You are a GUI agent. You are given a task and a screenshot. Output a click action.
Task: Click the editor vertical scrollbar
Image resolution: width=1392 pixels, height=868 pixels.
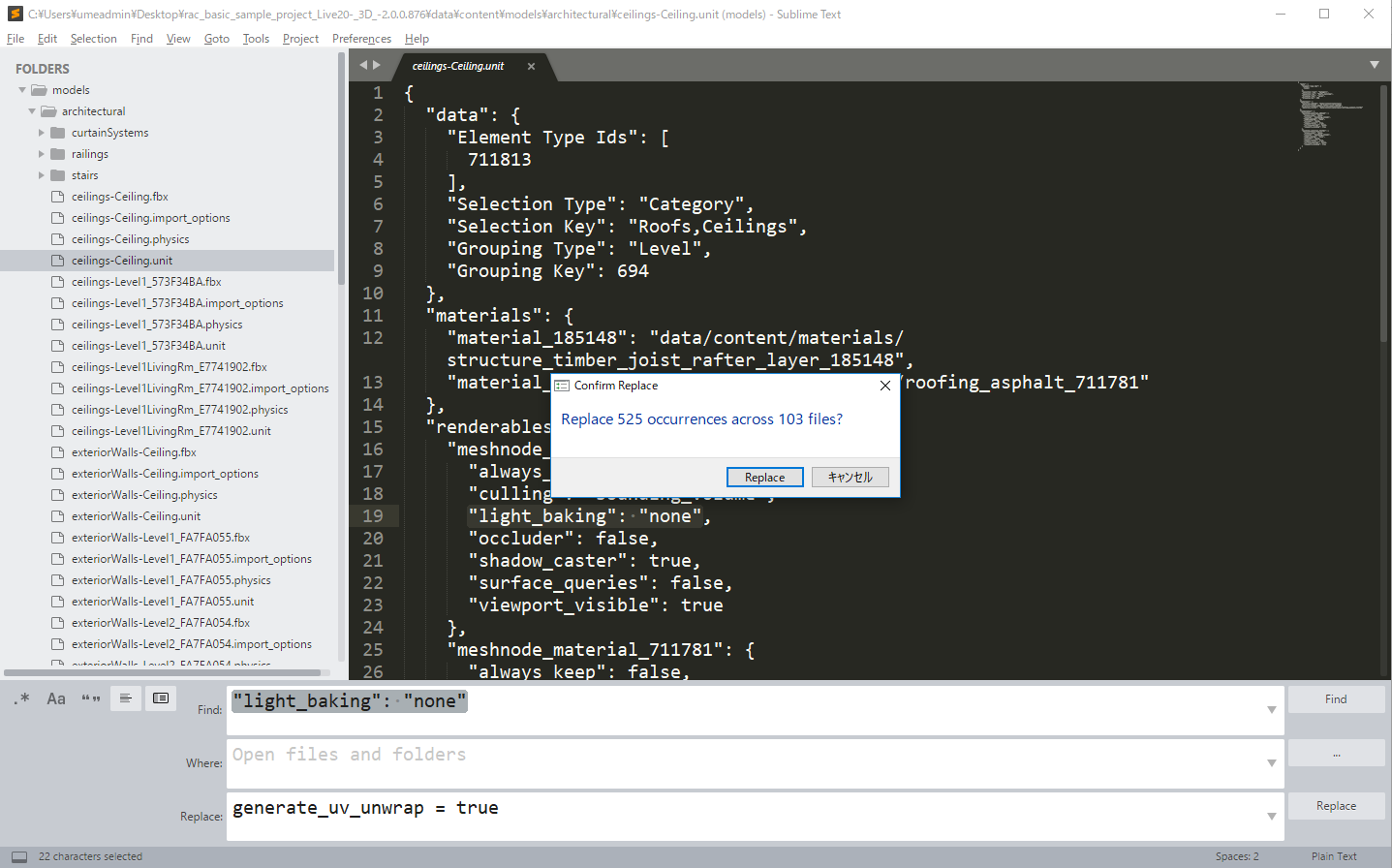click(1383, 213)
